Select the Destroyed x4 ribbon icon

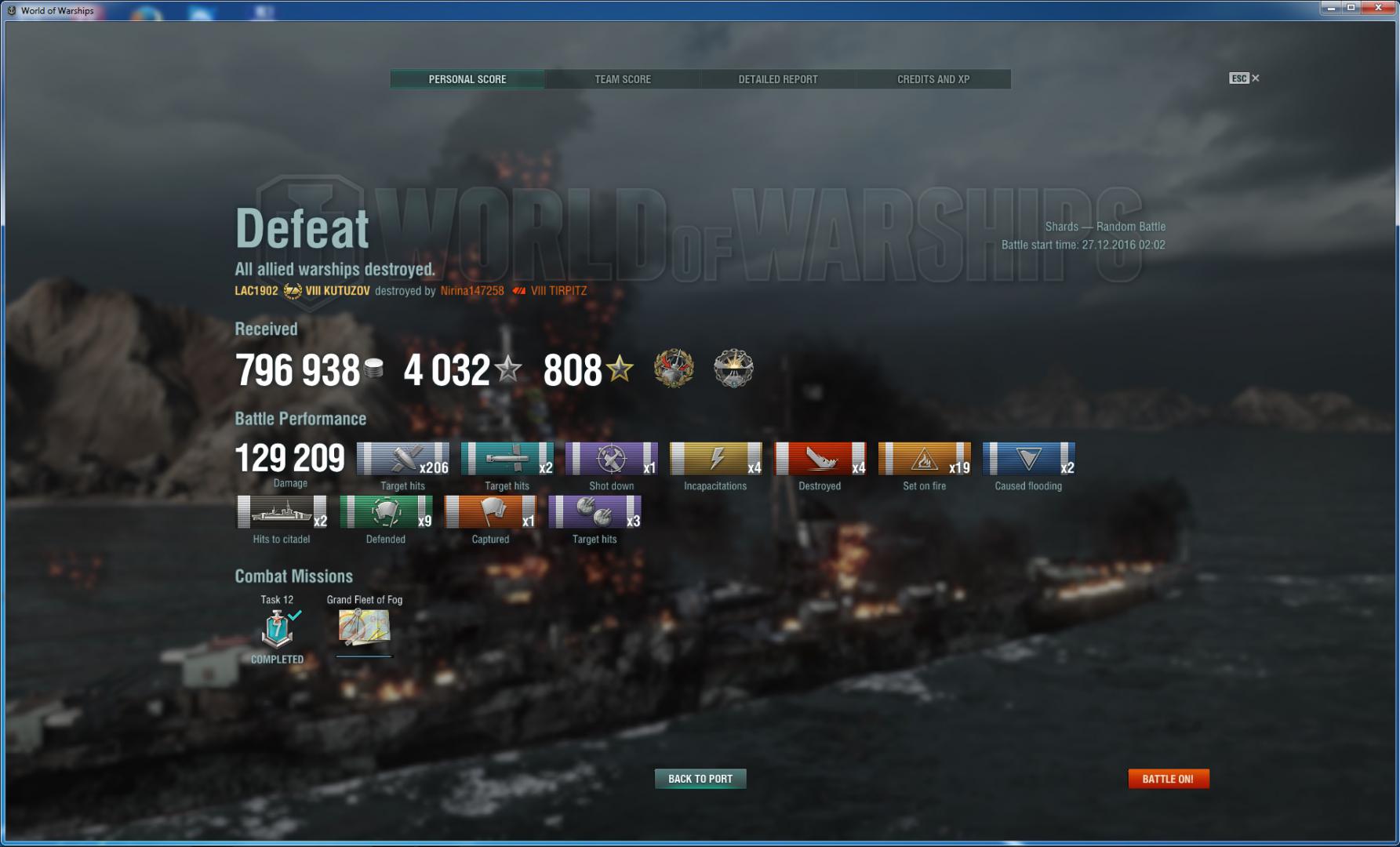tap(820, 459)
